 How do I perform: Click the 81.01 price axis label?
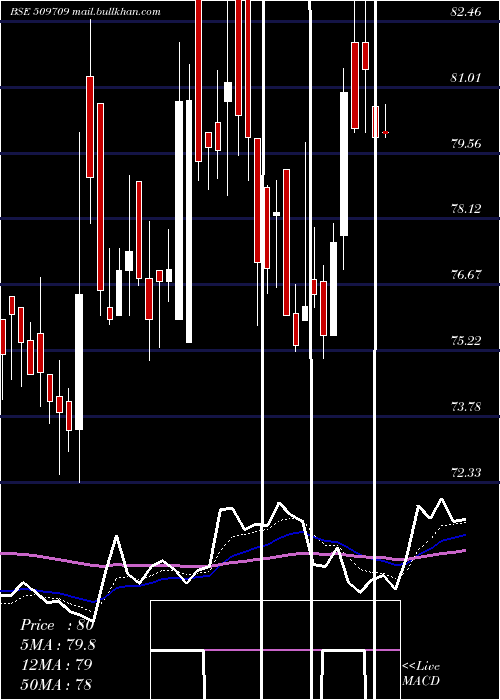(466, 78)
